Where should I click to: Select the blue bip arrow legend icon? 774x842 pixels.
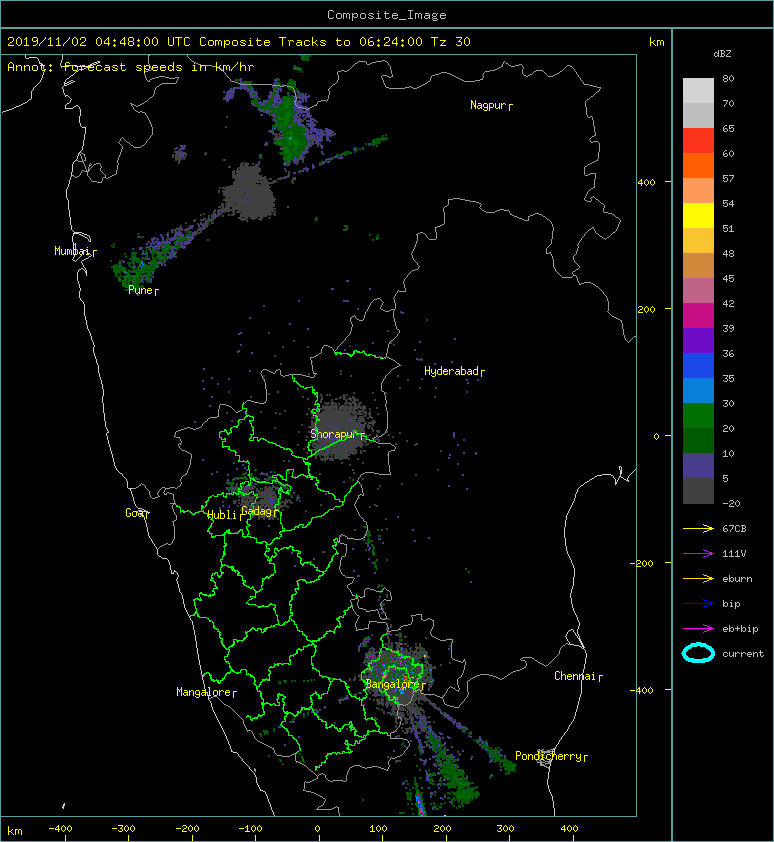coord(698,604)
